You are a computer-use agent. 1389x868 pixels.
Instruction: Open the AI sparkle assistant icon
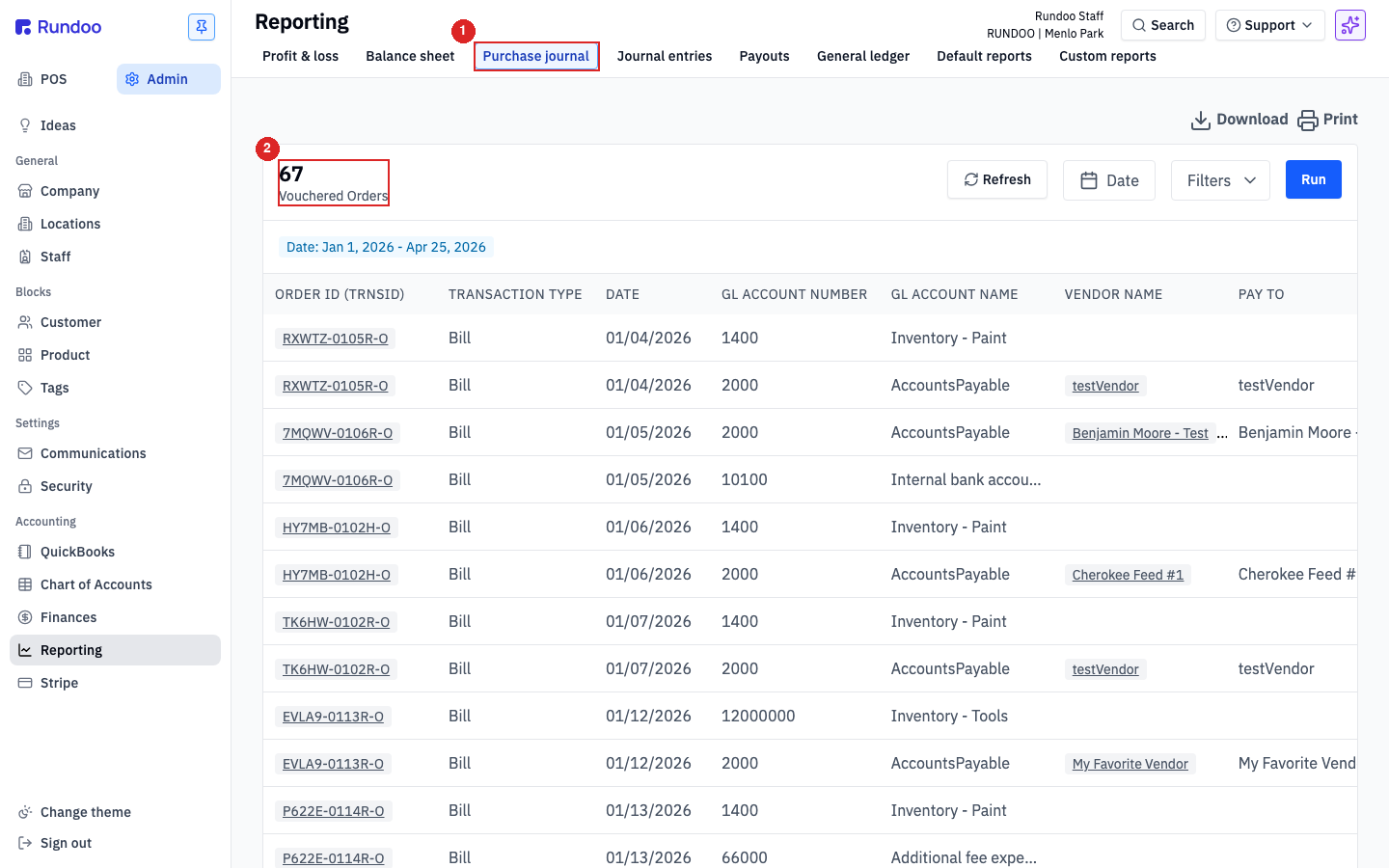(x=1350, y=25)
